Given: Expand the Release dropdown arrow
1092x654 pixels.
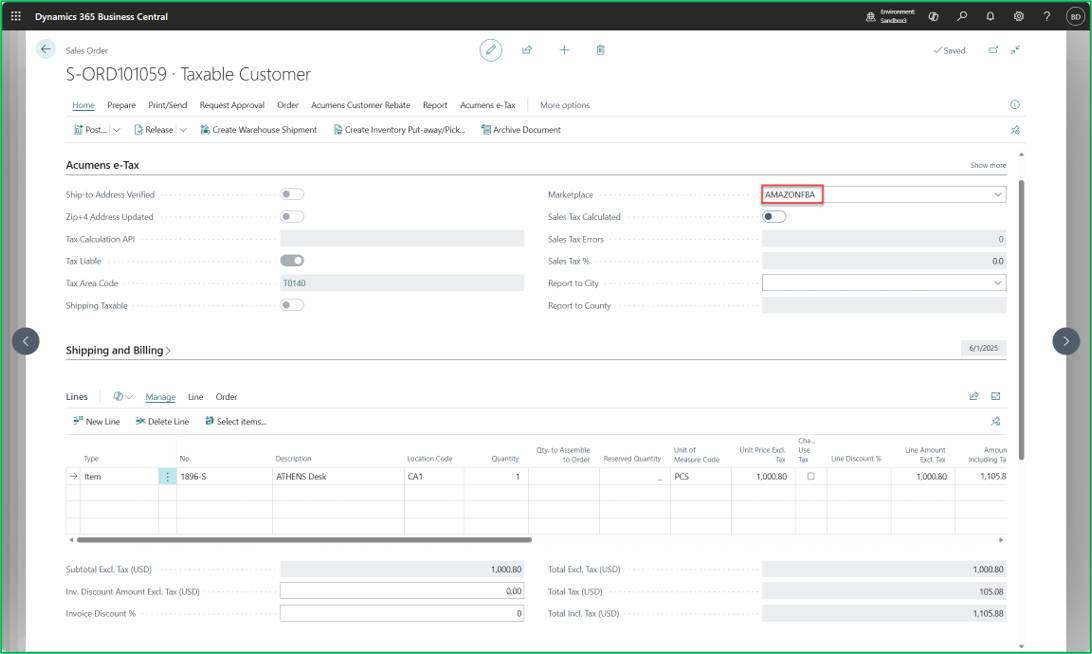Looking at the screenshot, I should (x=183, y=130).
